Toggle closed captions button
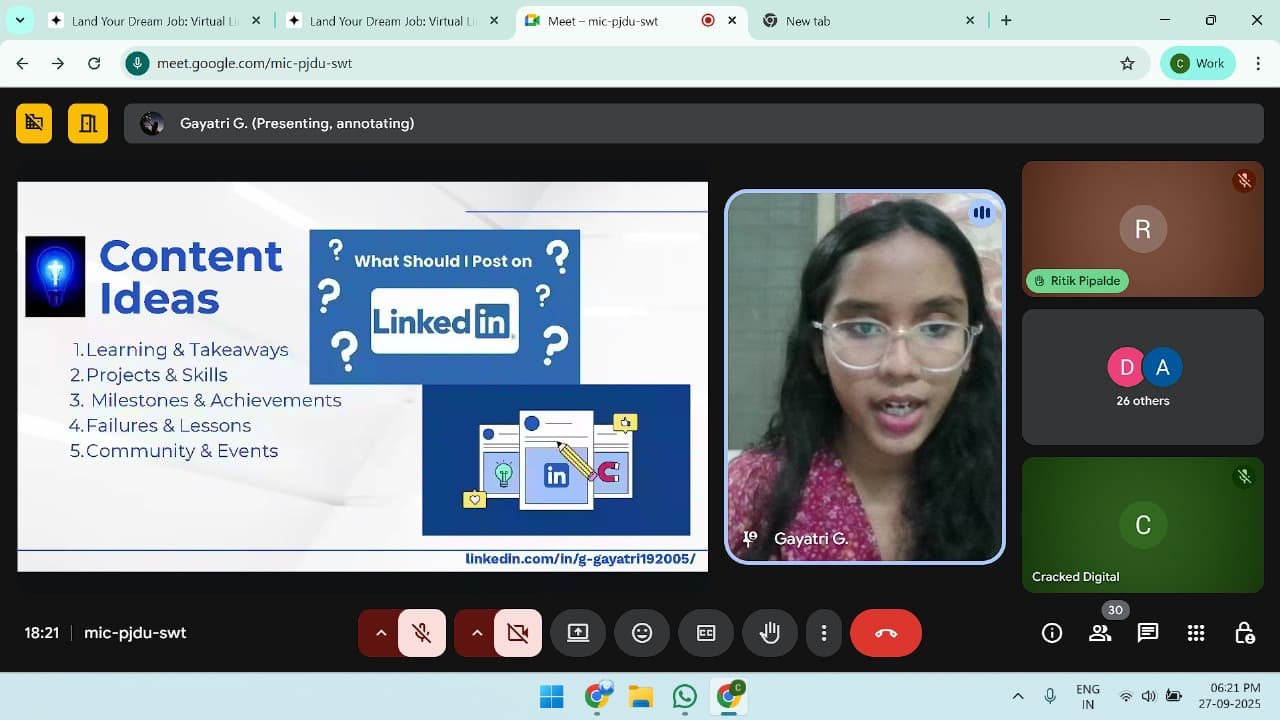The height and width of the screenshot is (720, 1280). [706, 633]
